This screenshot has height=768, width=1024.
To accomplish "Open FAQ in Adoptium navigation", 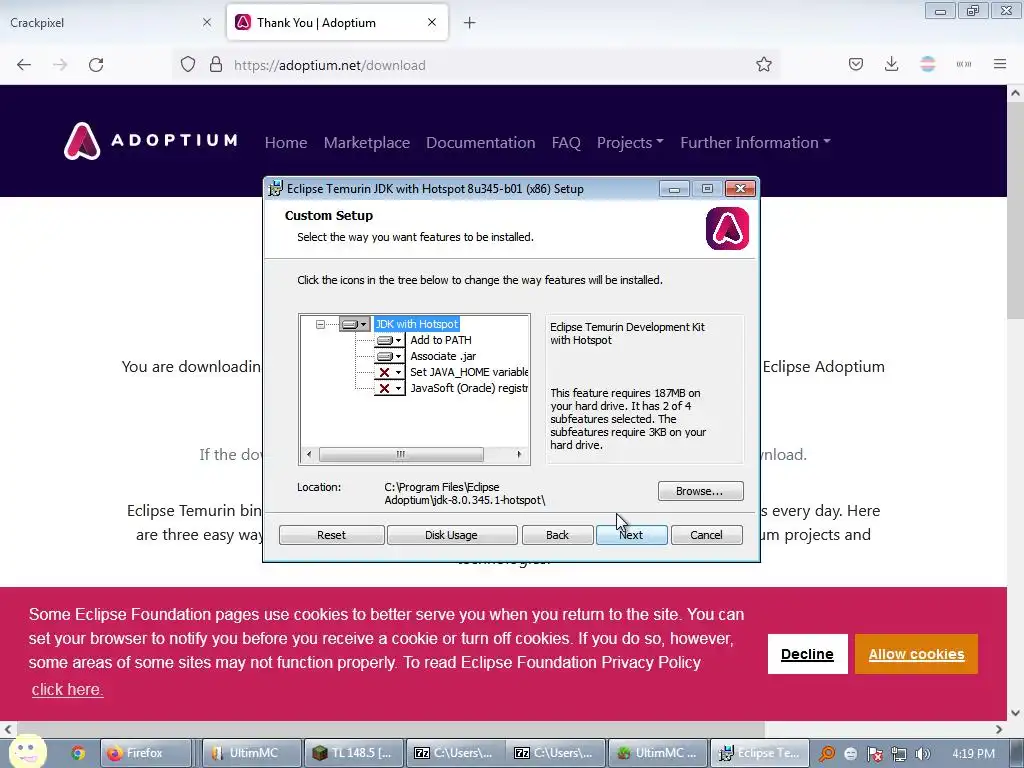I will 566,142.
